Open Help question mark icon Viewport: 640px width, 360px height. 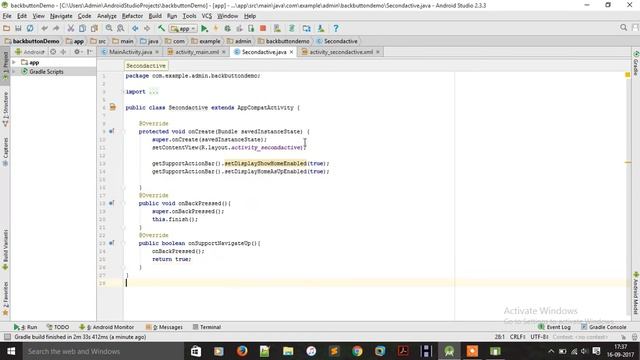336,29
